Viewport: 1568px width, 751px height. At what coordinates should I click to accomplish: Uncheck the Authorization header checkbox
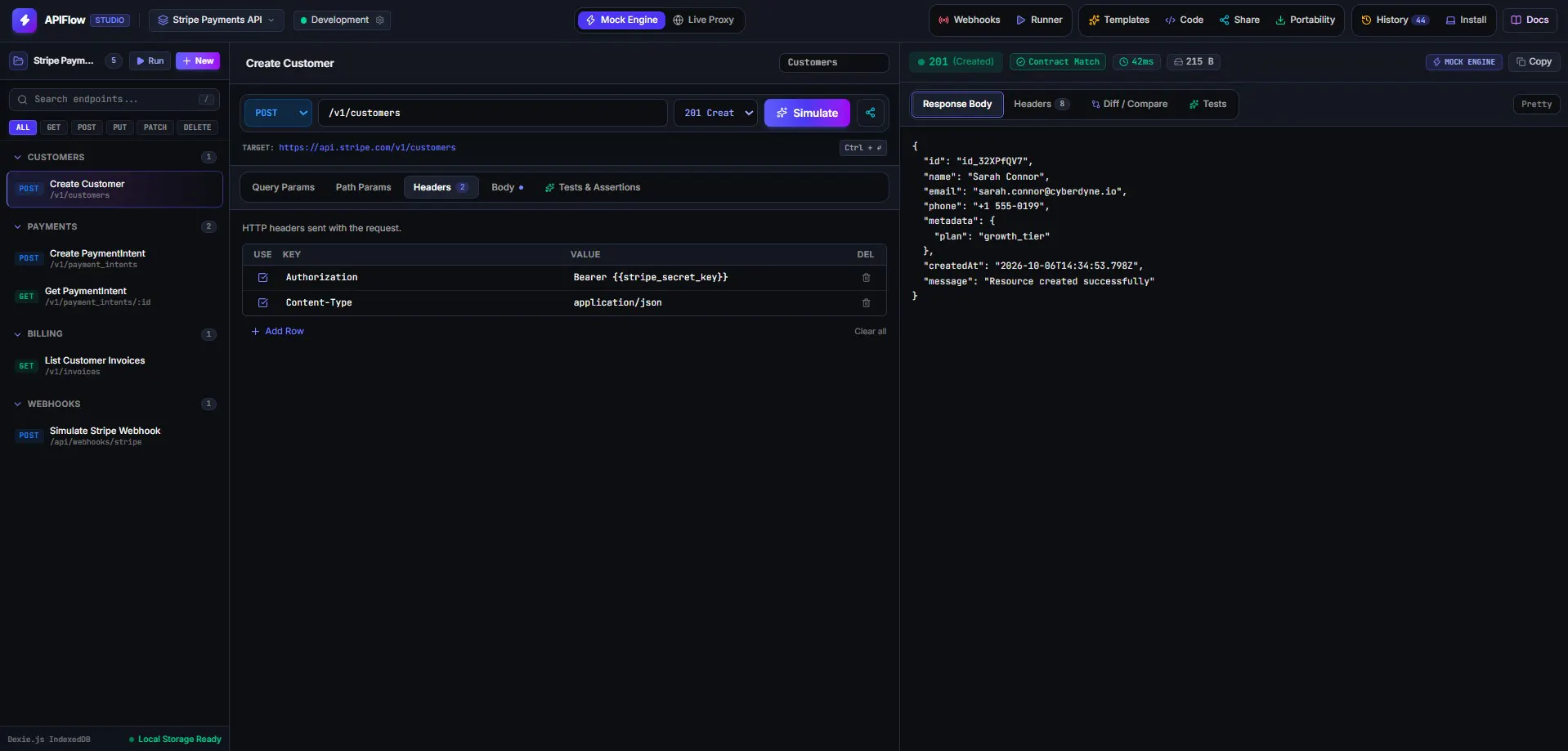pyautogui.click(x=263, y=278)
